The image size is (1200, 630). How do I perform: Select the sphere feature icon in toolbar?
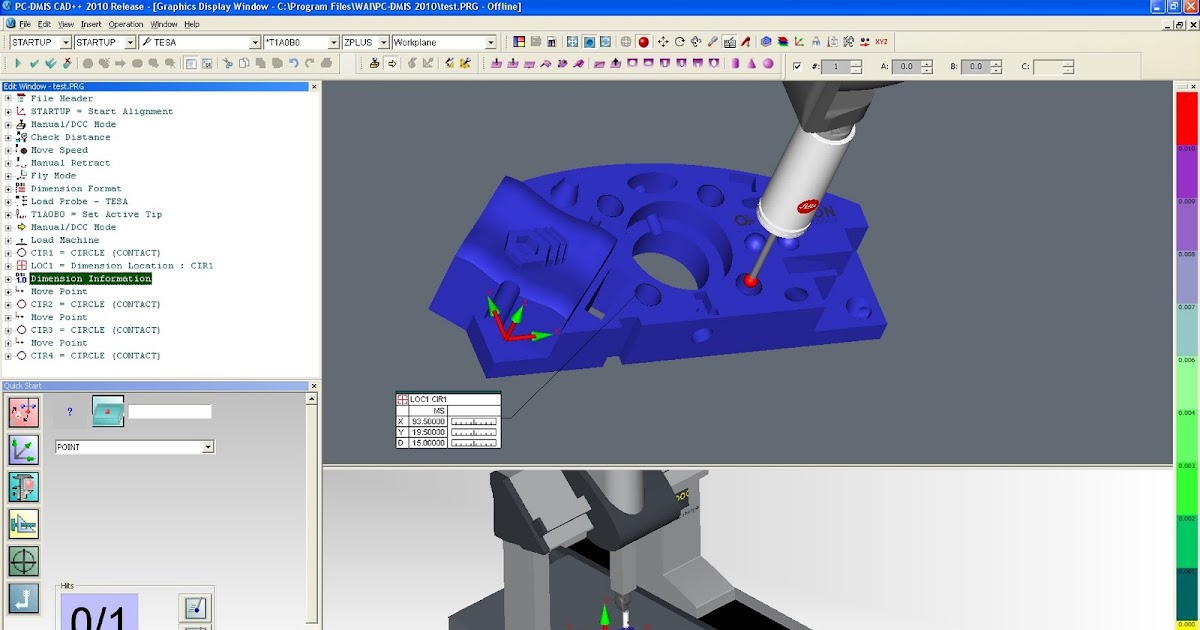(x=769, y=65)
